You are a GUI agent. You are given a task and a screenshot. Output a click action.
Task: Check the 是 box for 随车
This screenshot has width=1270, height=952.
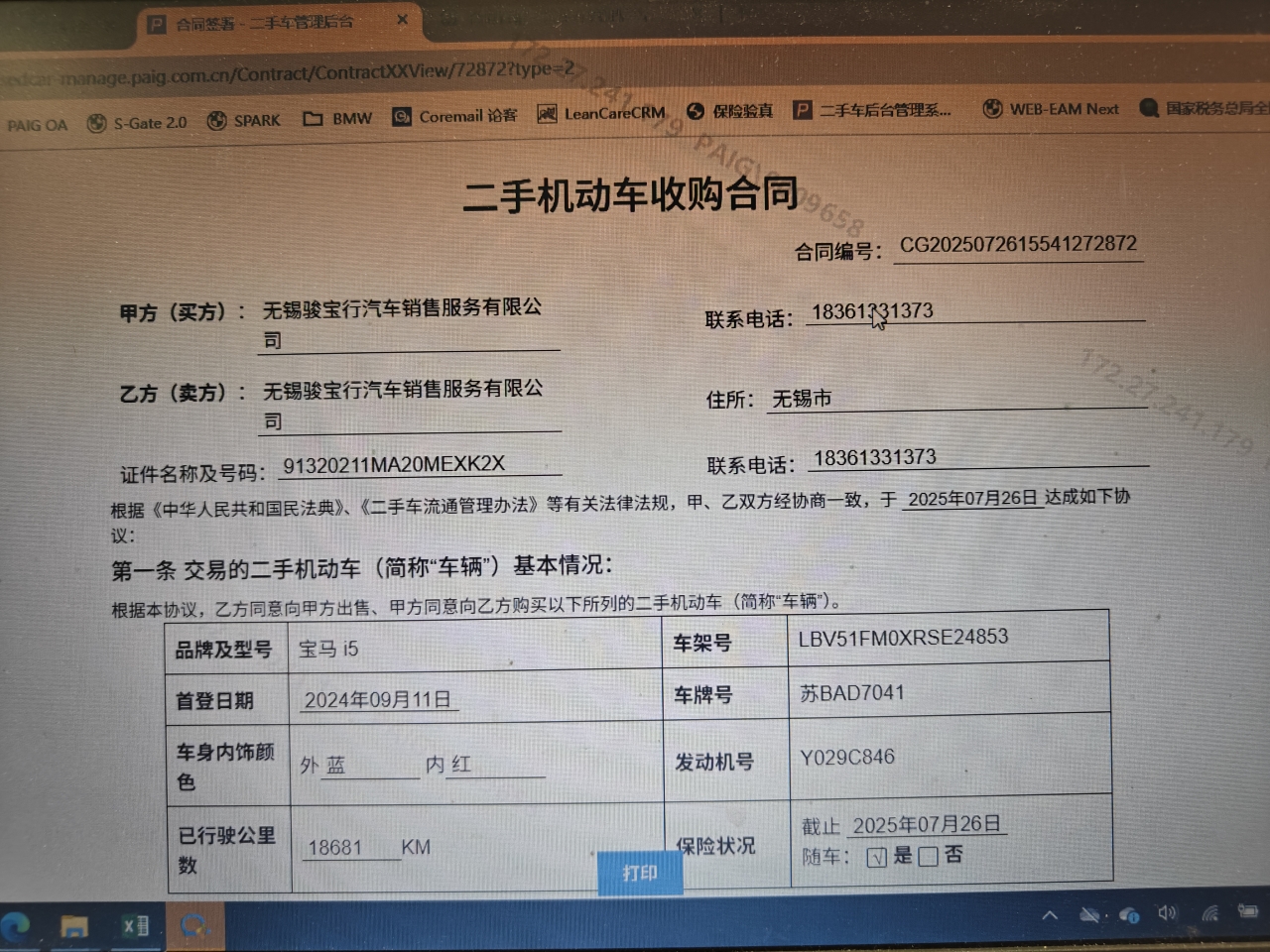pyautogui.click(x=876, y=858)
